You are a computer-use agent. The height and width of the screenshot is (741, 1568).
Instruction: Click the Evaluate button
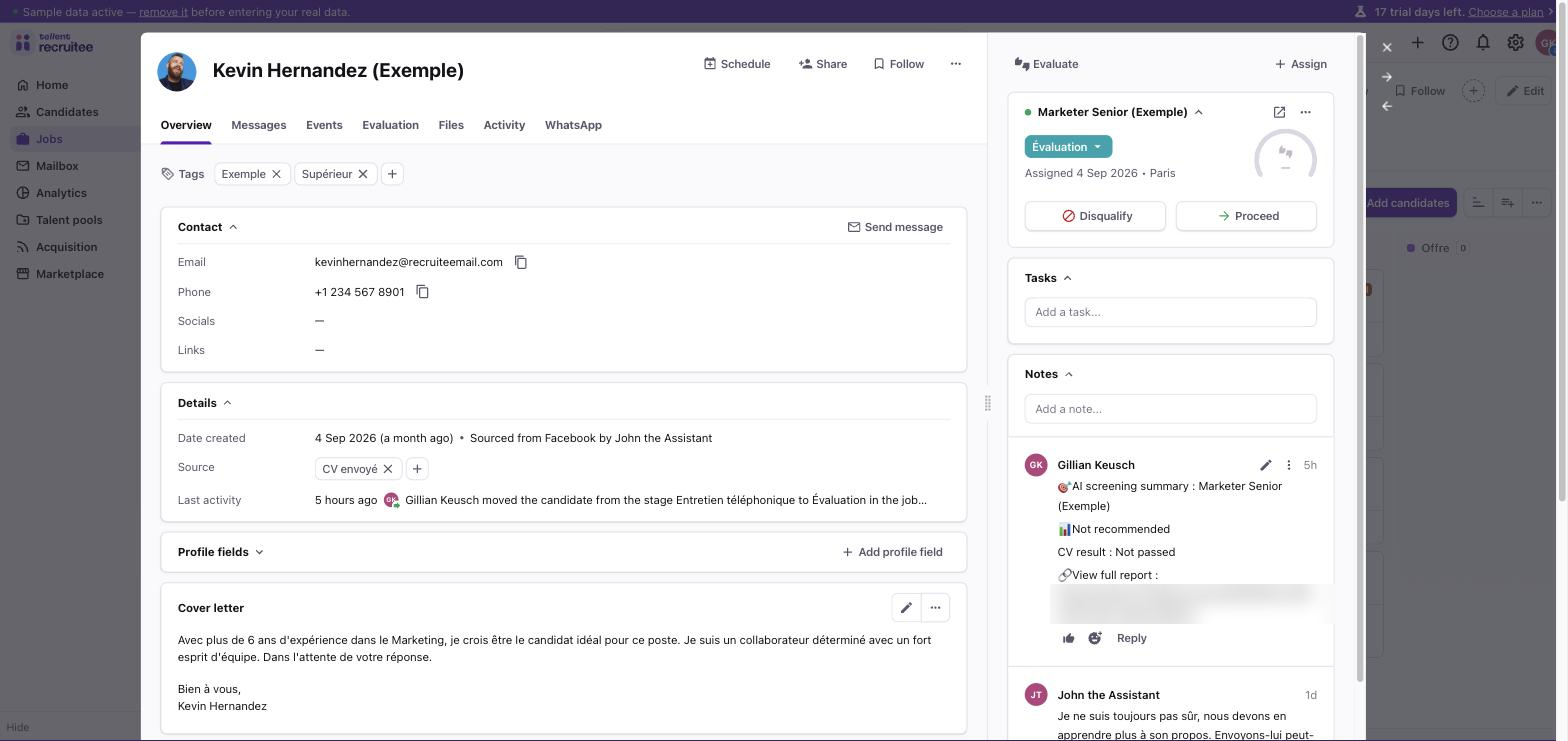[x=1046, y=64]
